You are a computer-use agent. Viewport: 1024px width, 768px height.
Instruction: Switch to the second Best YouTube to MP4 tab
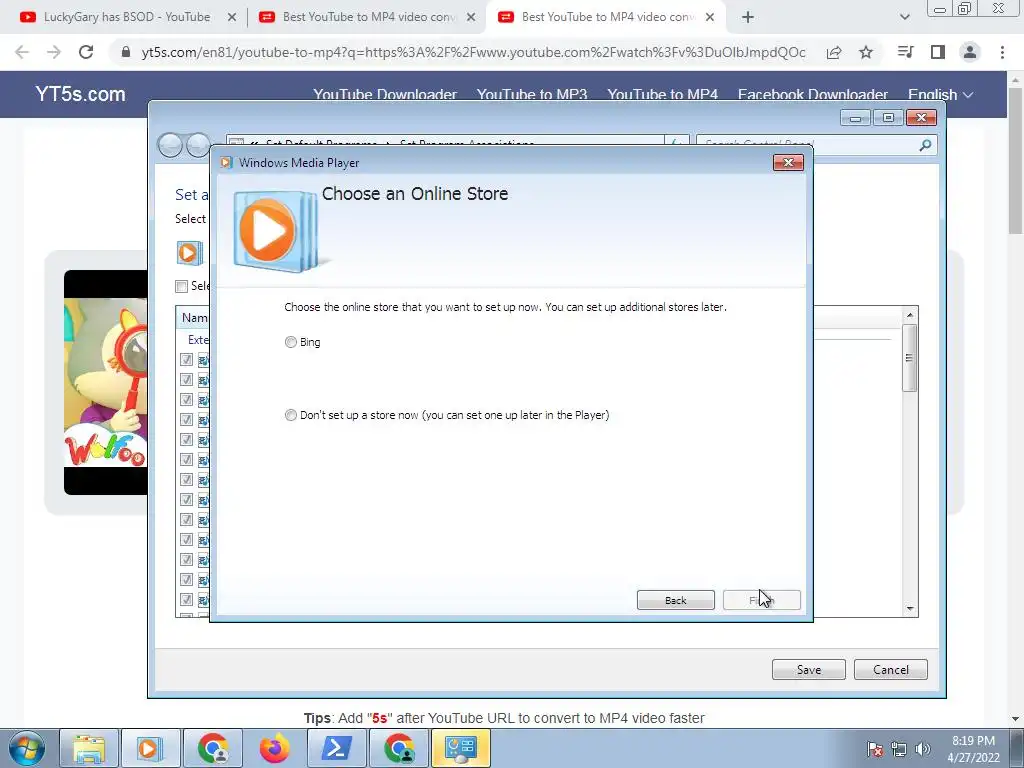click(x=607, y=17)
